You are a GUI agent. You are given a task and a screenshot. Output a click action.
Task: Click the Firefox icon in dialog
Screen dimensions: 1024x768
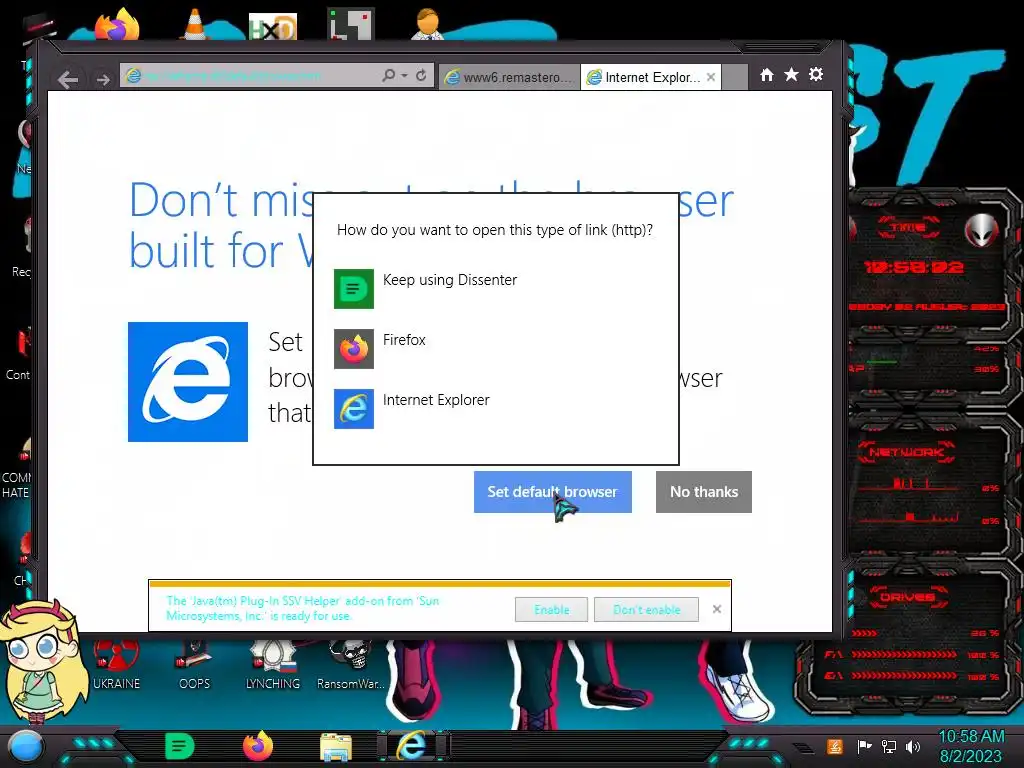[x=354, y=349]
